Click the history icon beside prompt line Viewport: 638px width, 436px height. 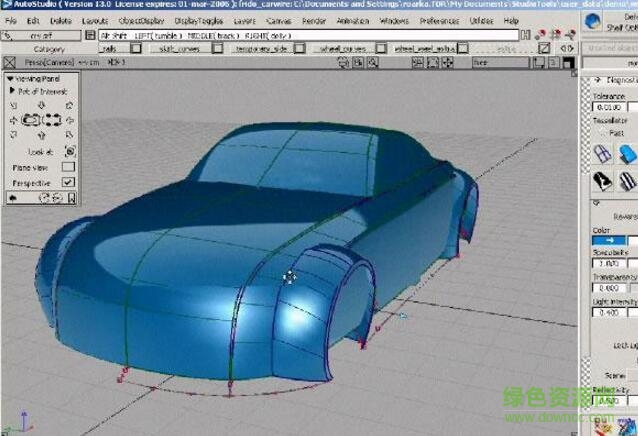pos(90,35)
